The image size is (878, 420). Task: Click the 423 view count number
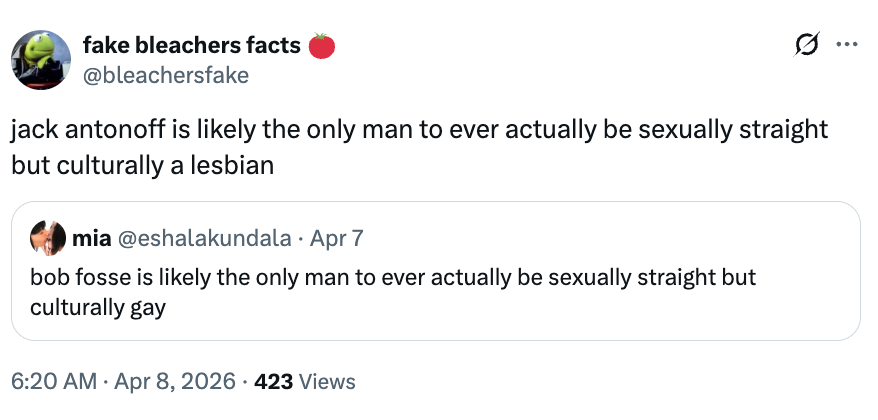[273, 381]
